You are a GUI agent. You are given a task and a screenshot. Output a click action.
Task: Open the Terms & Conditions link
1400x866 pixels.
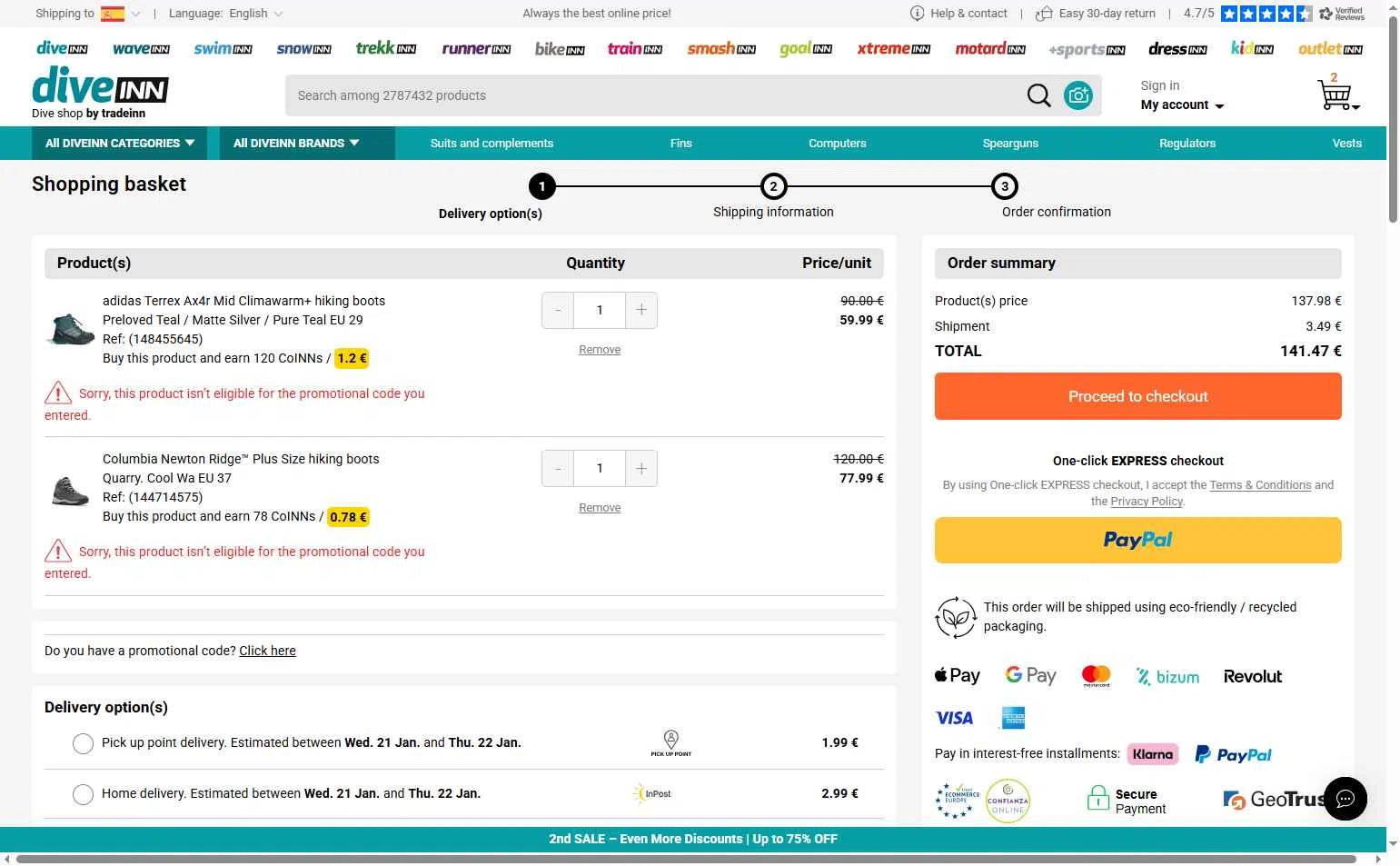pos(1260,485)
